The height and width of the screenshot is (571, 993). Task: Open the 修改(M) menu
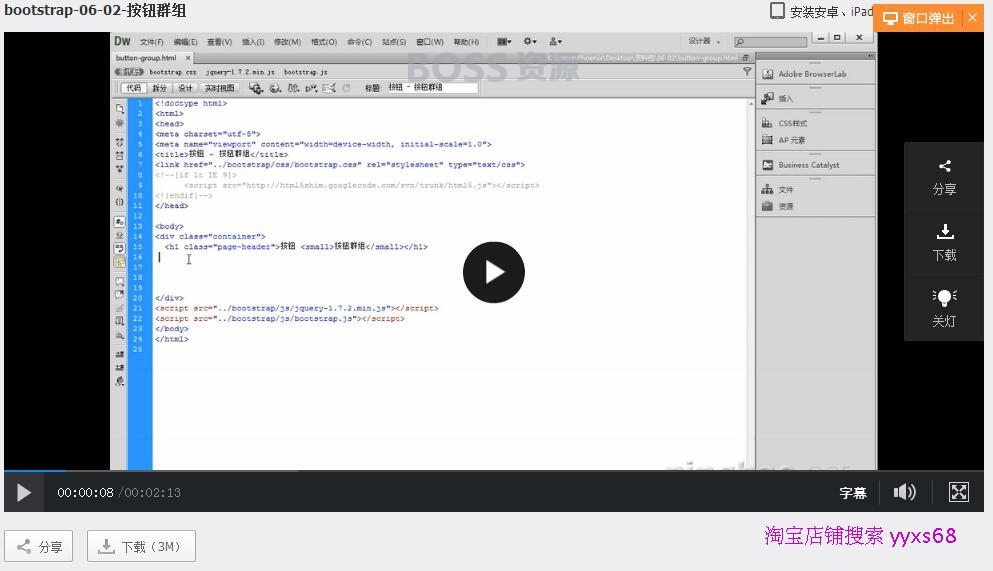coord(287,42)
